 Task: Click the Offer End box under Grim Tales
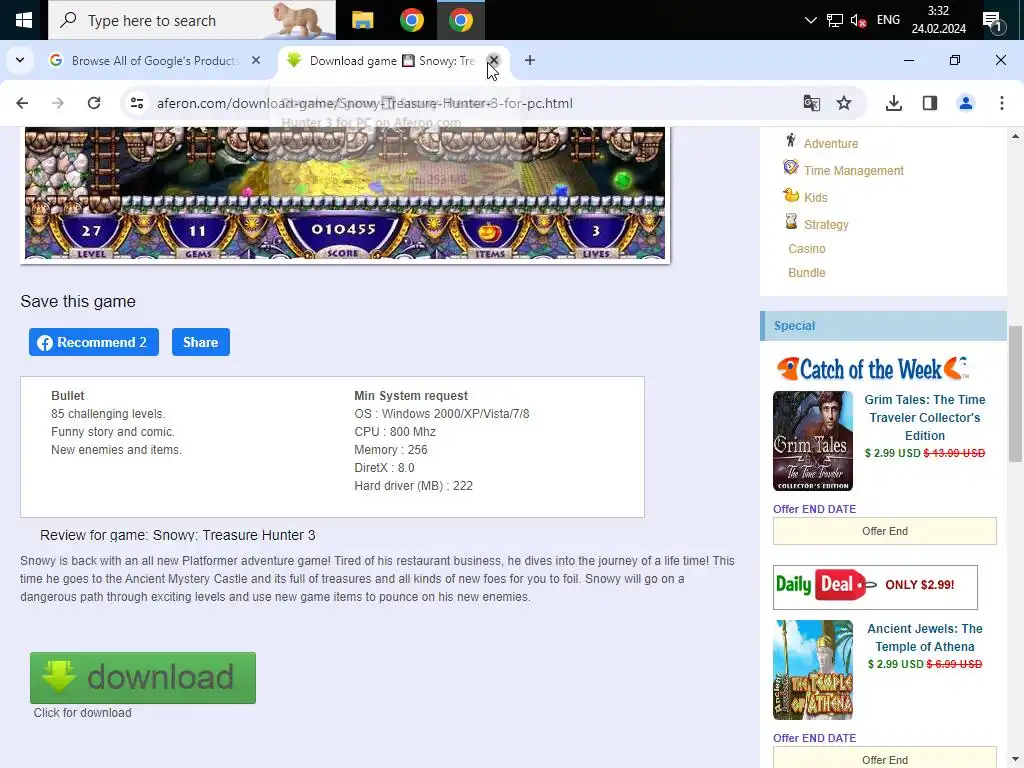click(884, 531)
